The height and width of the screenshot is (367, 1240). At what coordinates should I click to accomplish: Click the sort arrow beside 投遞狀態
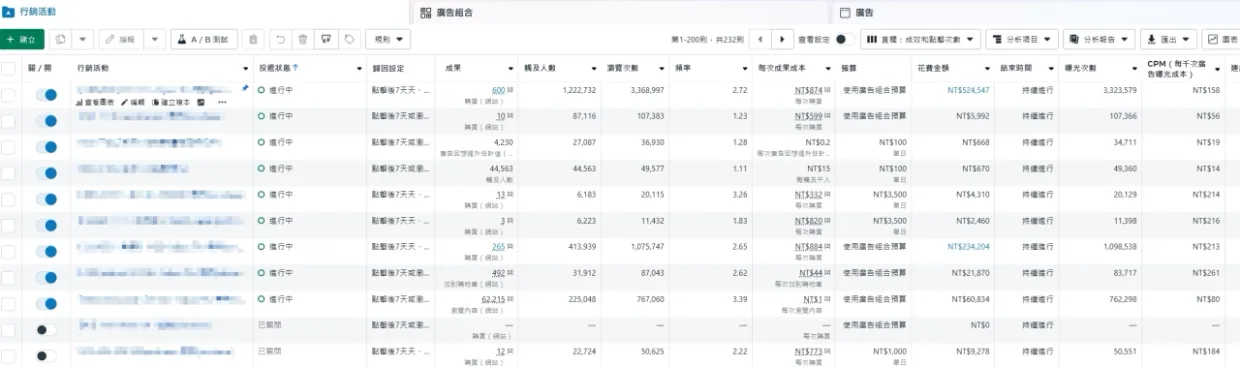point(296,67)
